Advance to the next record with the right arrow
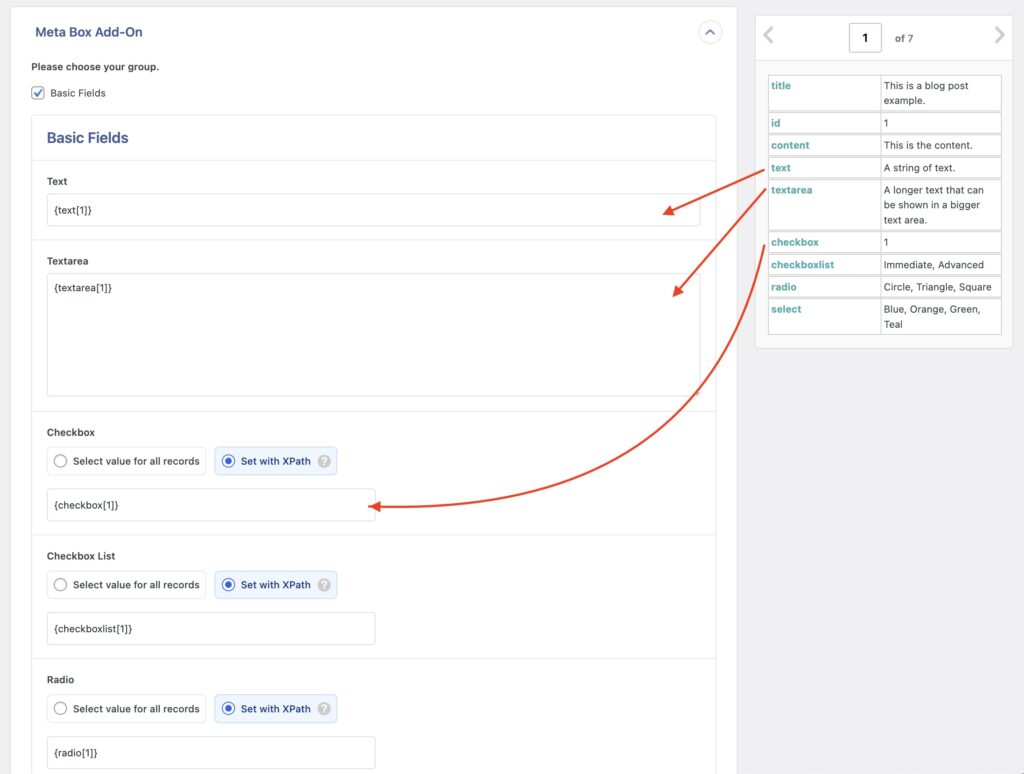 999,36
